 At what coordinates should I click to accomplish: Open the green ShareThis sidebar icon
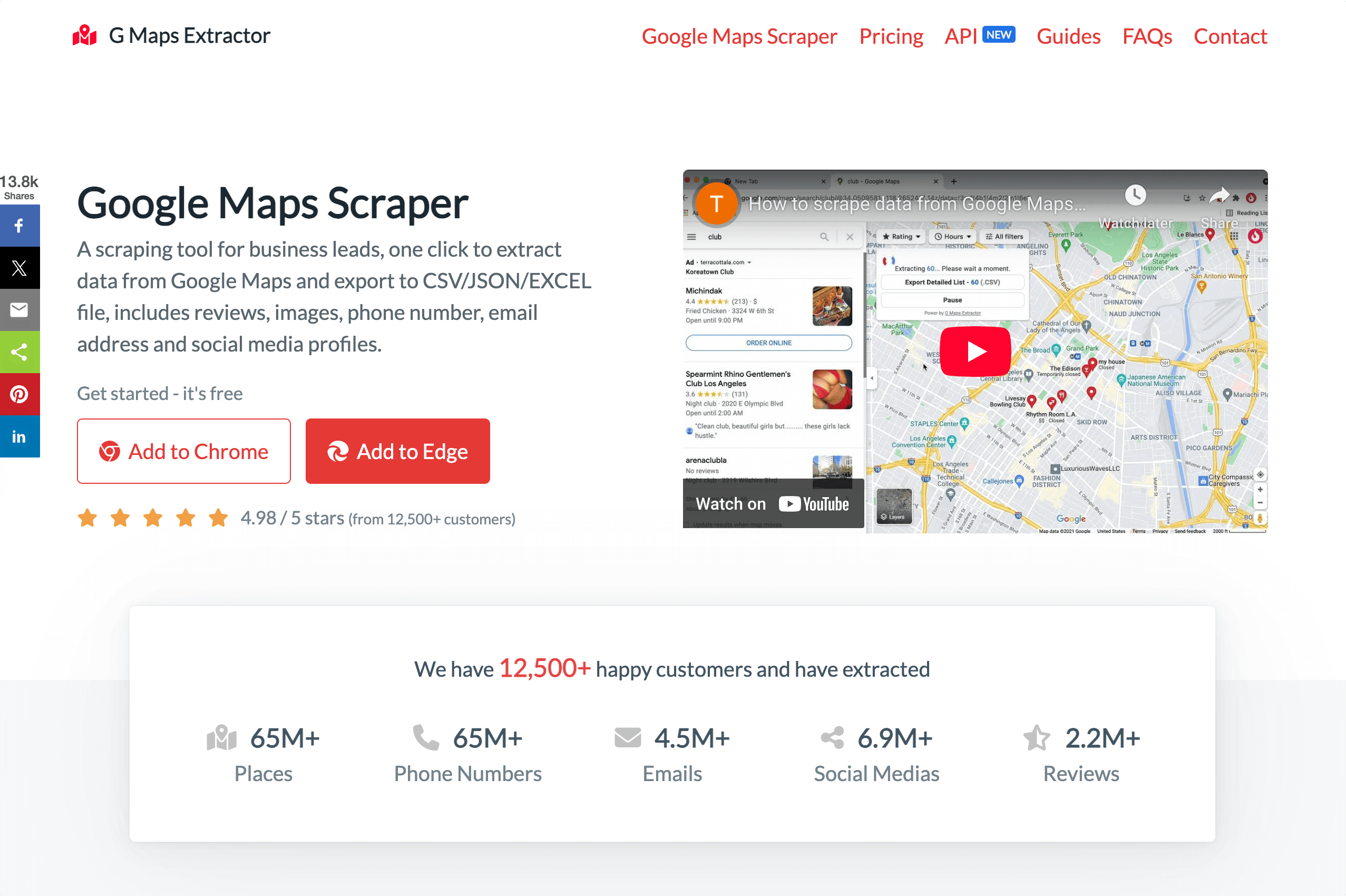19,352
